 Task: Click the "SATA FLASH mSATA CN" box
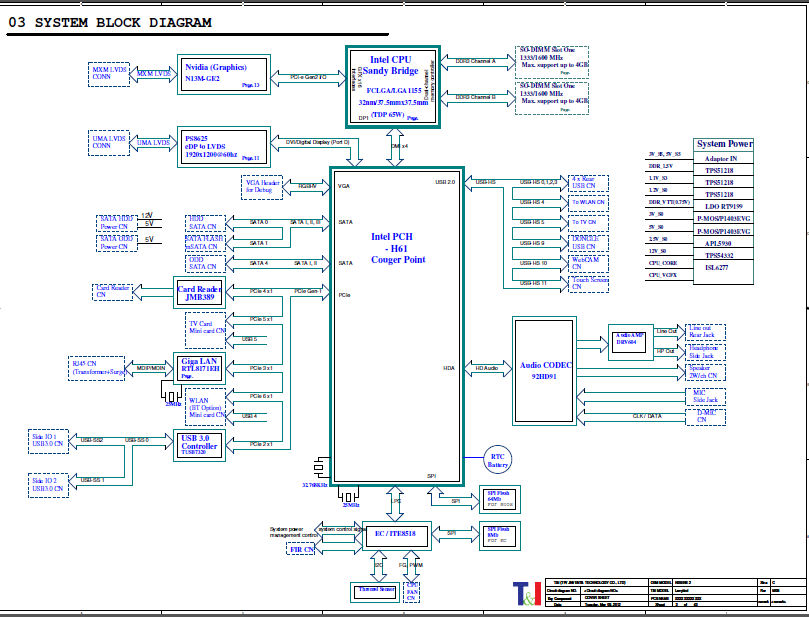pyautogui.click(x=205, y=243)
